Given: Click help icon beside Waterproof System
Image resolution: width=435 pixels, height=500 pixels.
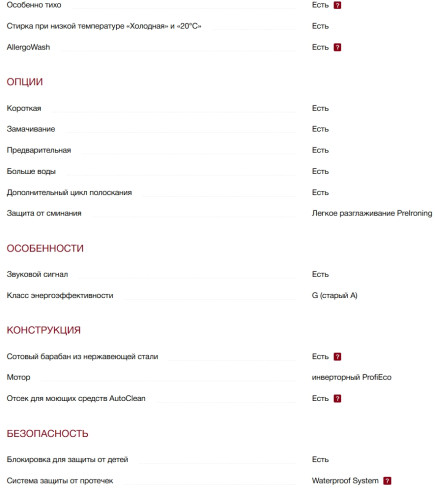Looking at the screenshot, I should click(387, 481).
